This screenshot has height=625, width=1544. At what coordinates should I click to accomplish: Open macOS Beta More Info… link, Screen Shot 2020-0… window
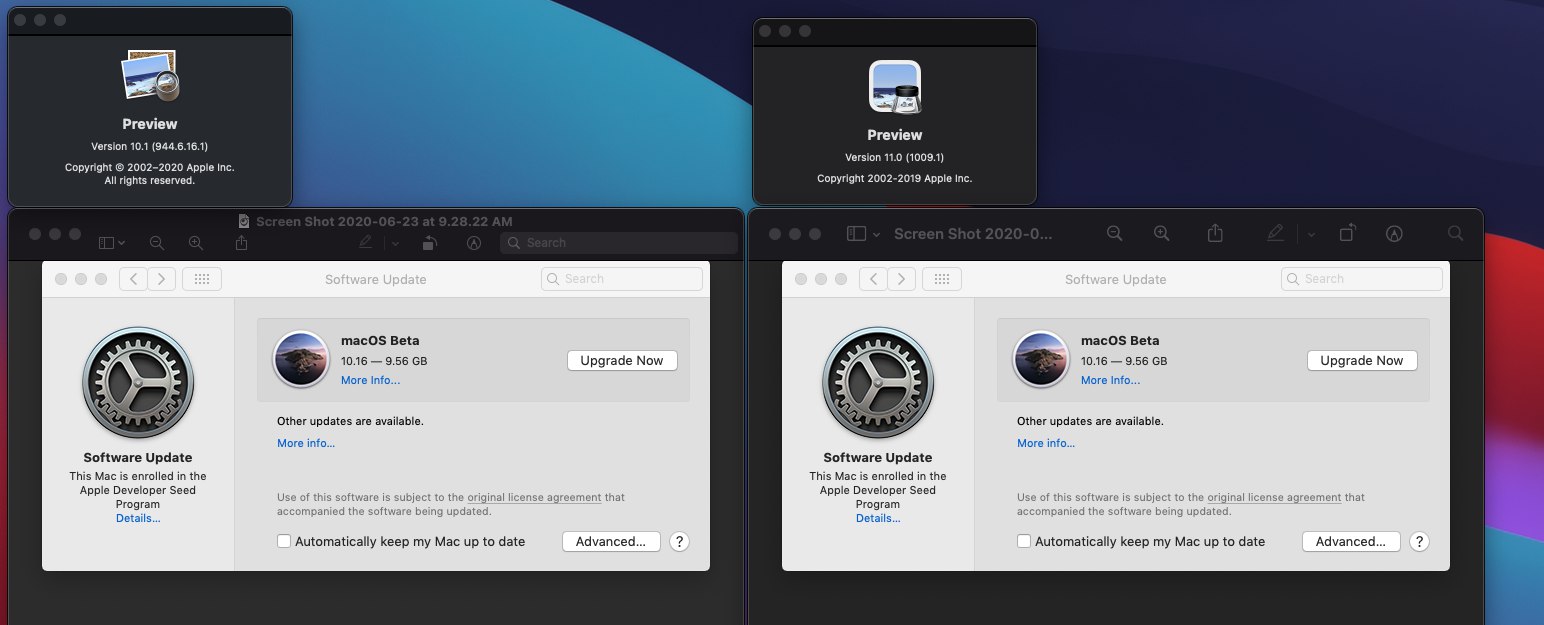(x=1110, y=380)
